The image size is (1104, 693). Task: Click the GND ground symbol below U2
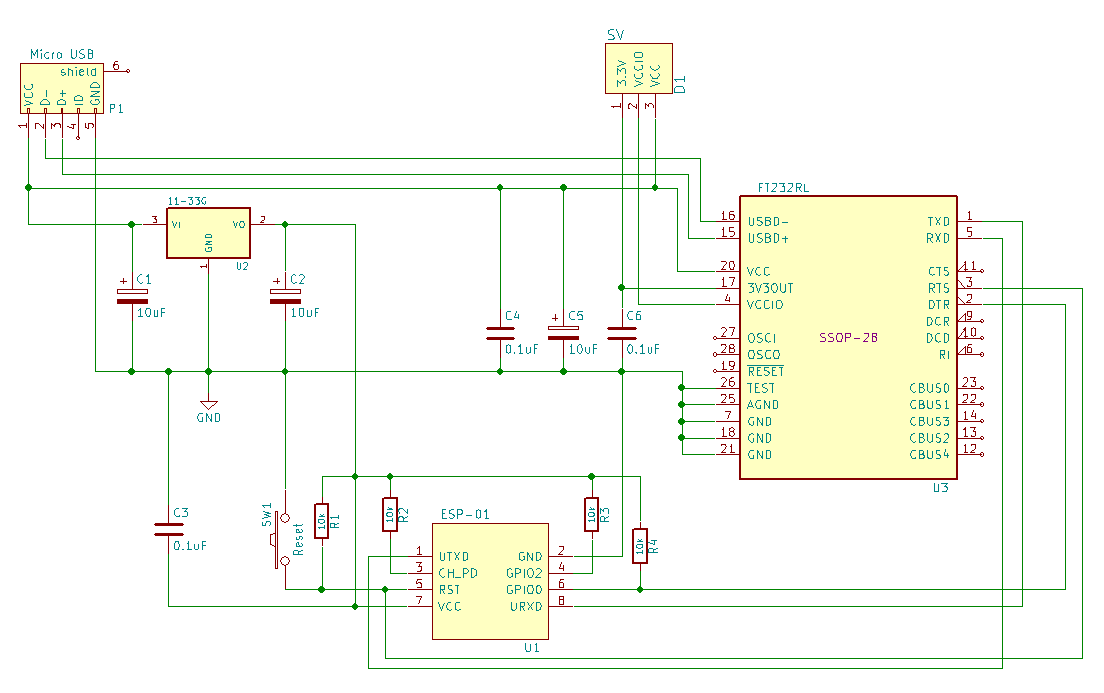pyautogui.click(x=208, y=405)
